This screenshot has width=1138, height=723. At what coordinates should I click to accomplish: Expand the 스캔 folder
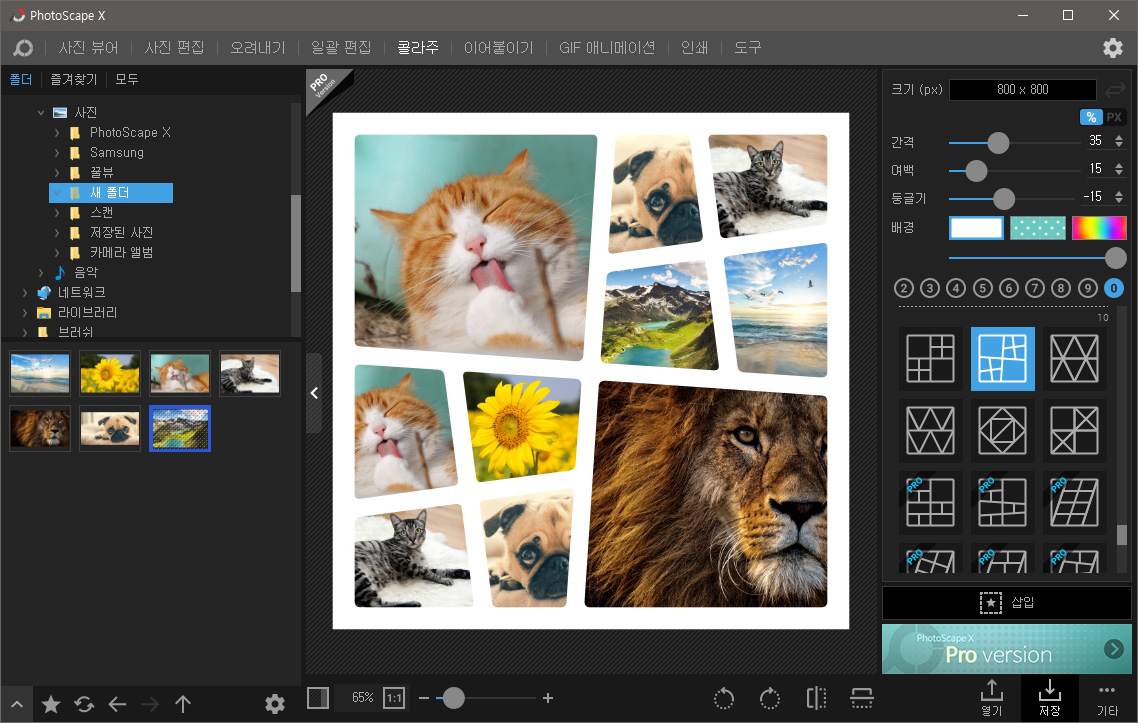point(57,213)
